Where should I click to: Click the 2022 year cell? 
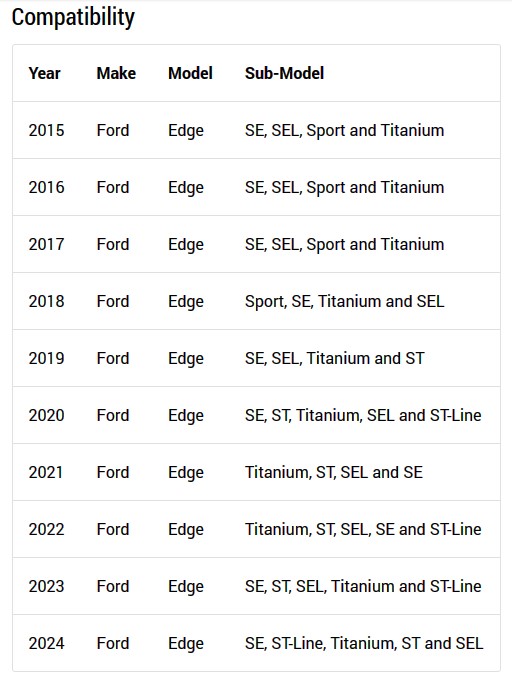tap(46, 530)
